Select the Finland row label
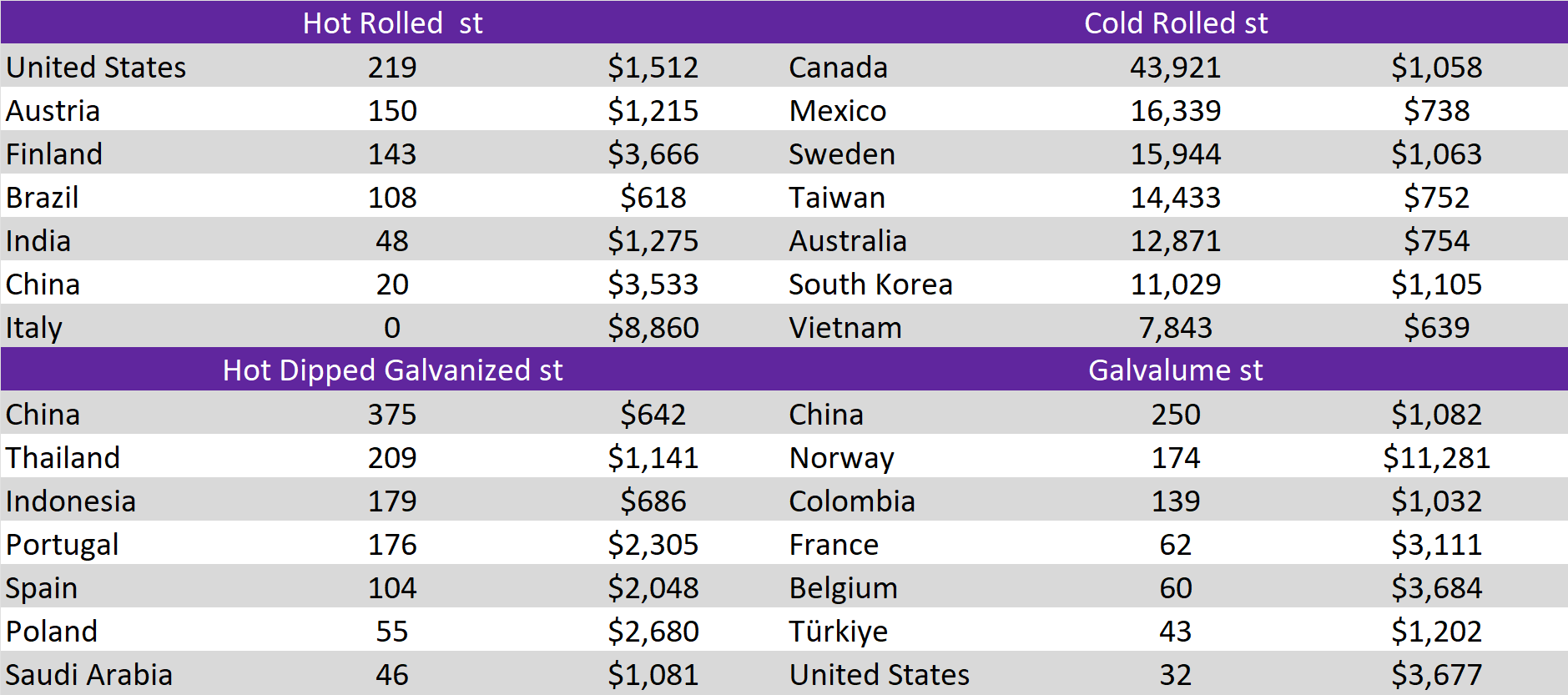 [x=54, y=154]
